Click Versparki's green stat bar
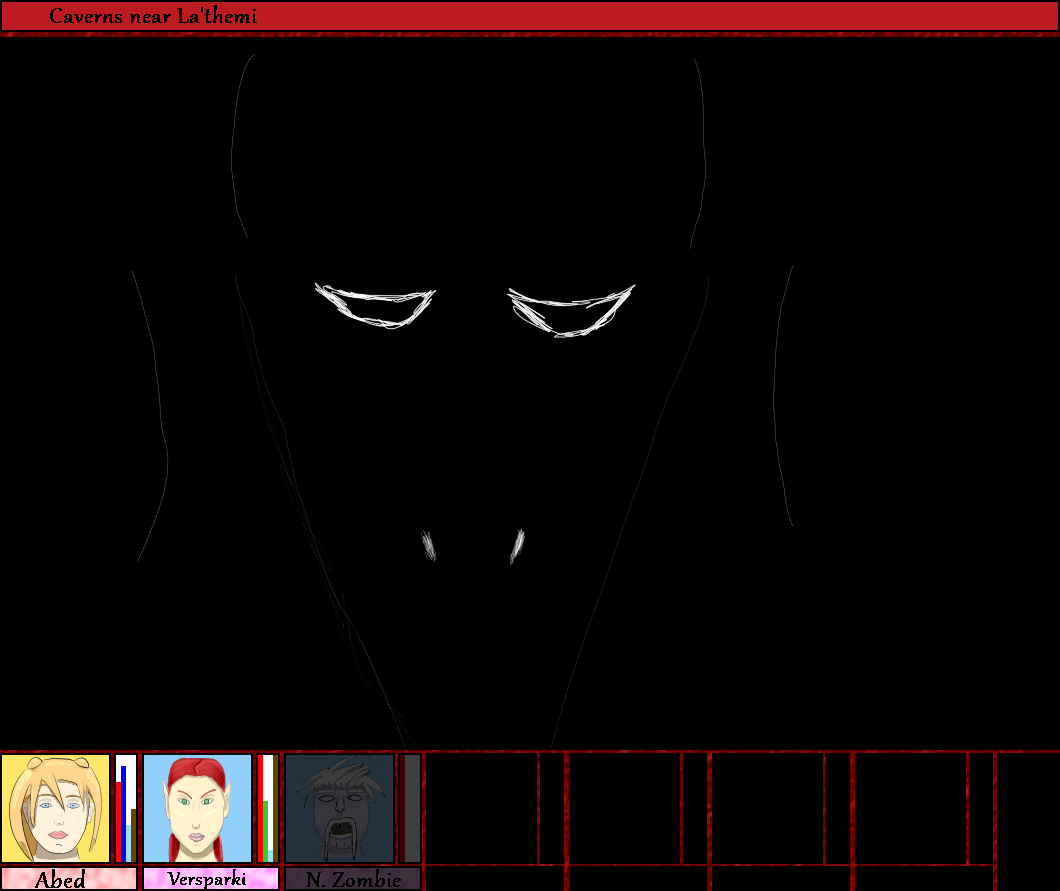This screenshot has height=891, width=1060. [x=265, y=830]
